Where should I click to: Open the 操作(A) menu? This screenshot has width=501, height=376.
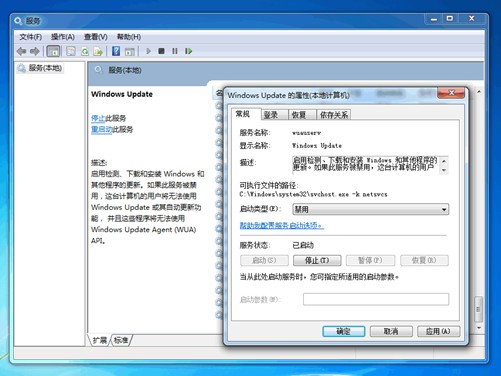click(x=63, y=37)
